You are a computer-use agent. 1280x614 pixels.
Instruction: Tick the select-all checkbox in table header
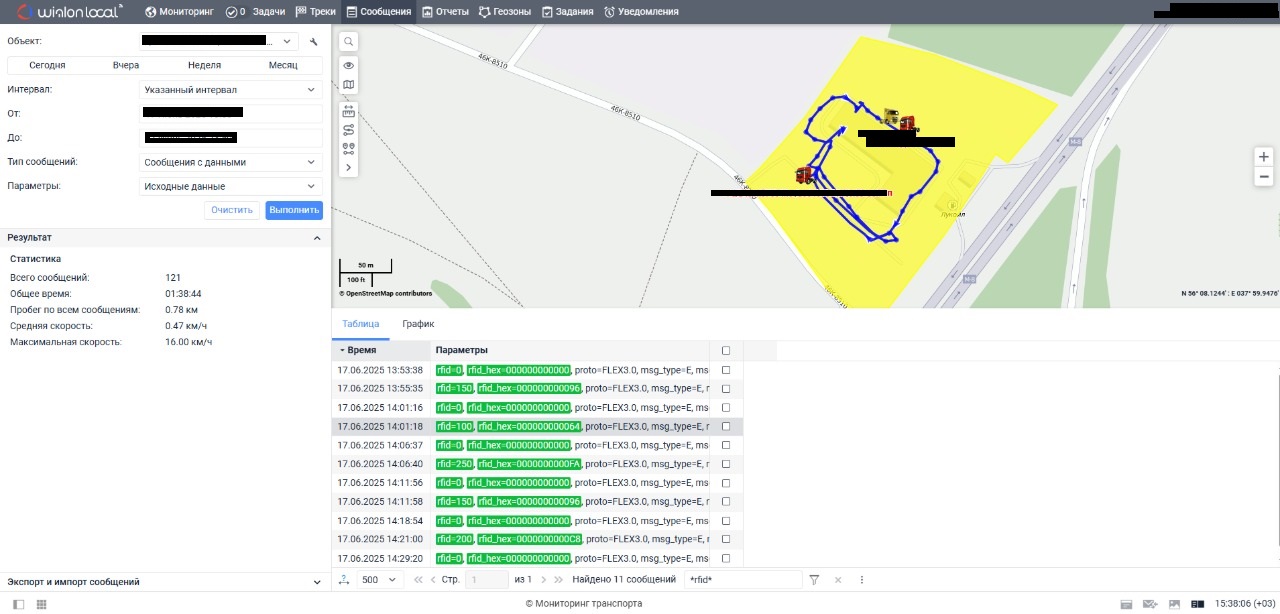726,351
